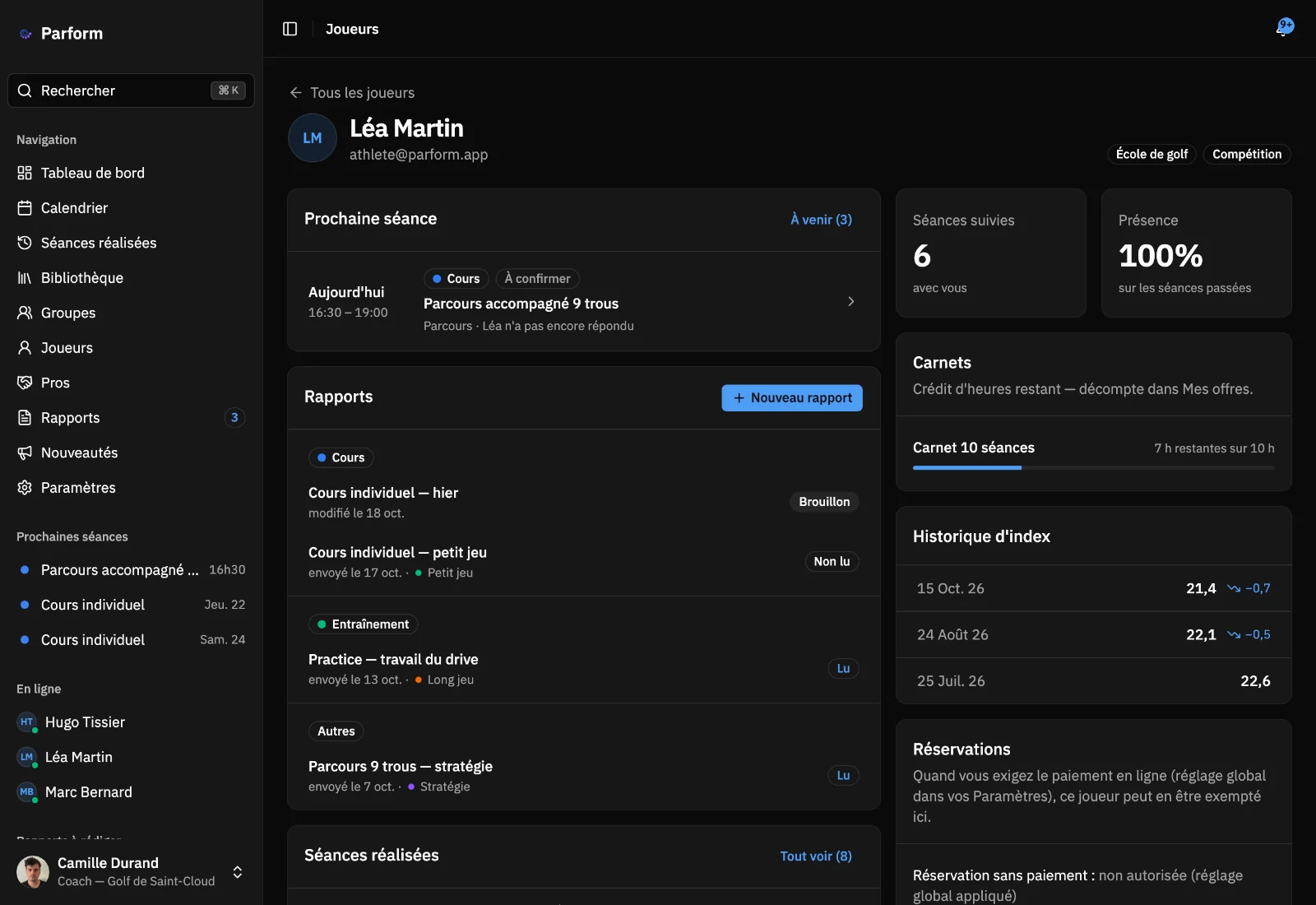Open the À venir (3) link
Image resolution: width=1316 pixels, height=905 pixels.
[x=821, y=220]
